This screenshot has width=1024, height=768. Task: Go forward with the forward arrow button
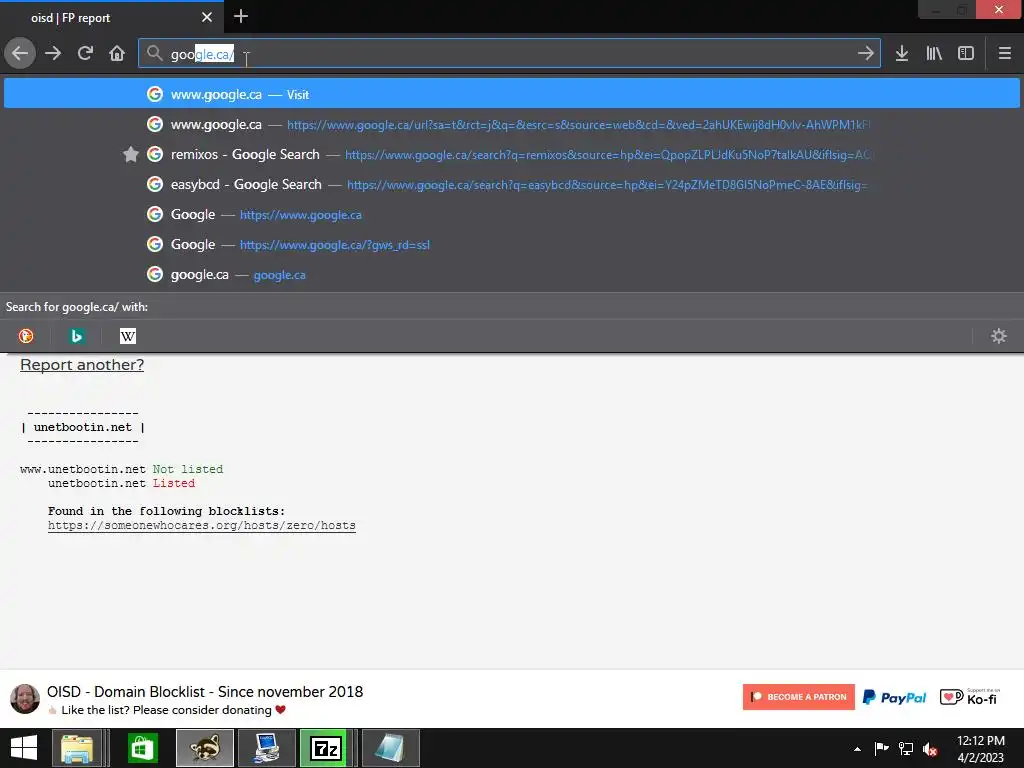click(53, 54)
